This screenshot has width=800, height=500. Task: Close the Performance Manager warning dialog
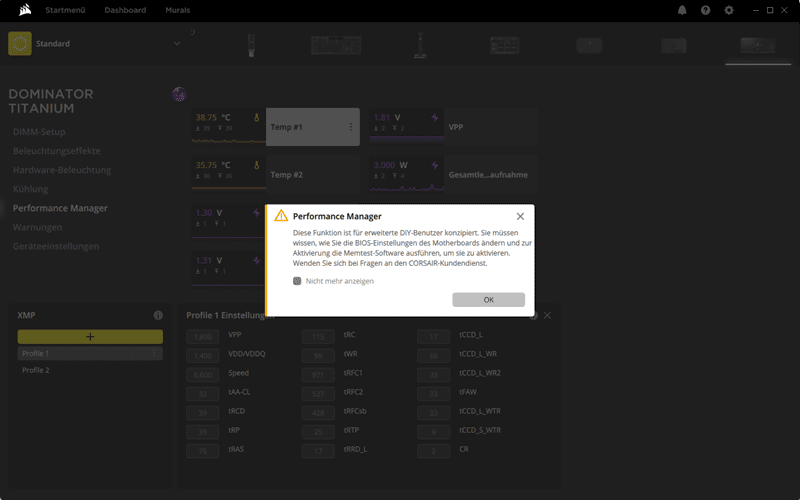point(520,216)
